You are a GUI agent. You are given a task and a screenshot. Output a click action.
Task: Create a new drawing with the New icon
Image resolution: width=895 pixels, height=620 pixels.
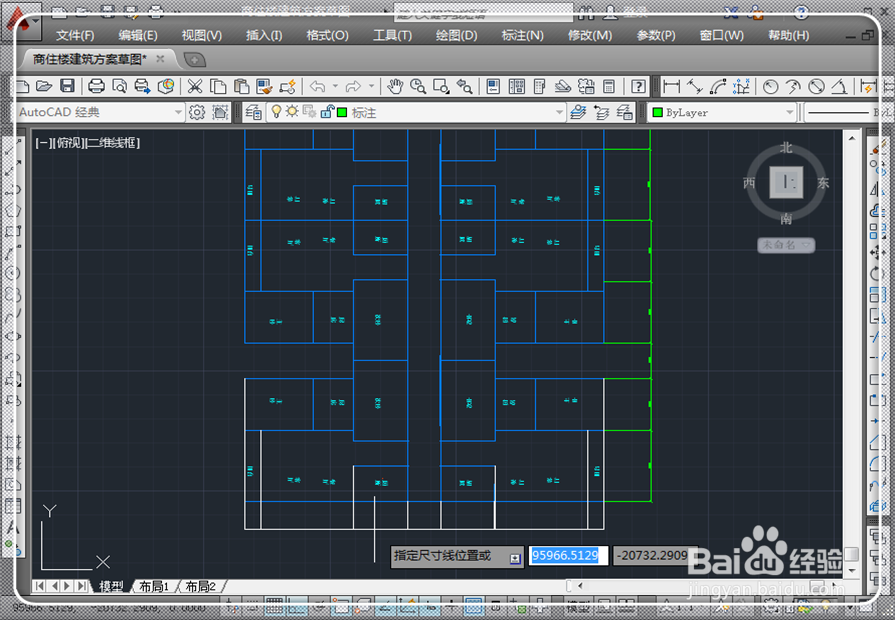pyautogui.click(x=22, y=87)
